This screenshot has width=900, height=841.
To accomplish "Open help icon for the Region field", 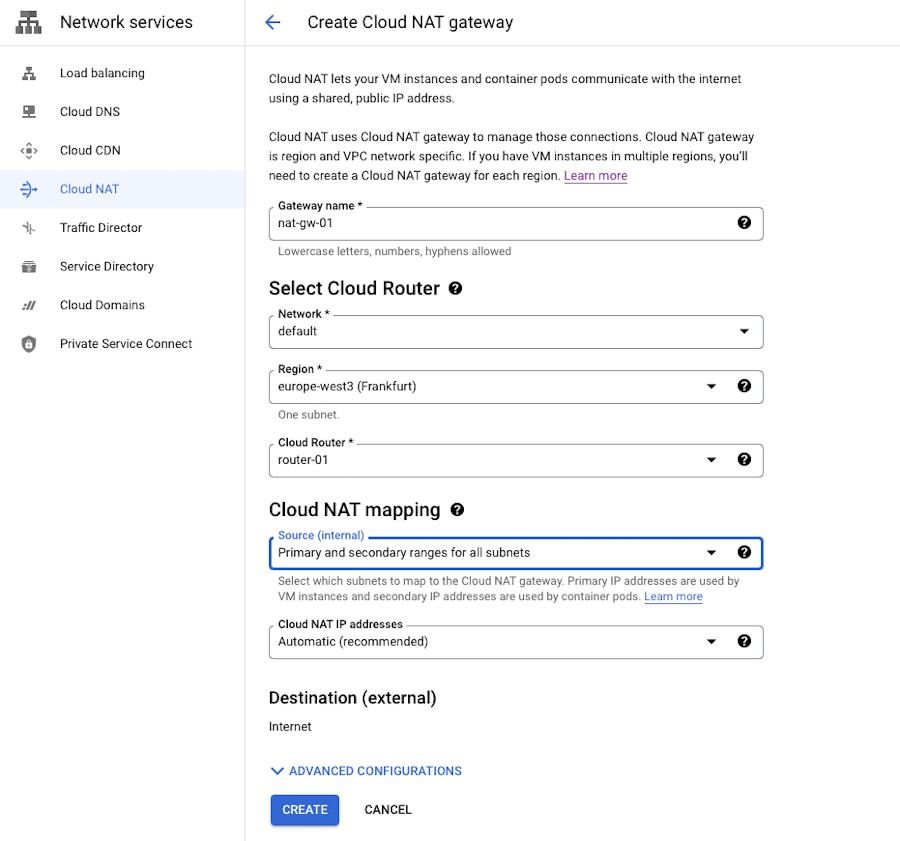I will coord(744,386).
